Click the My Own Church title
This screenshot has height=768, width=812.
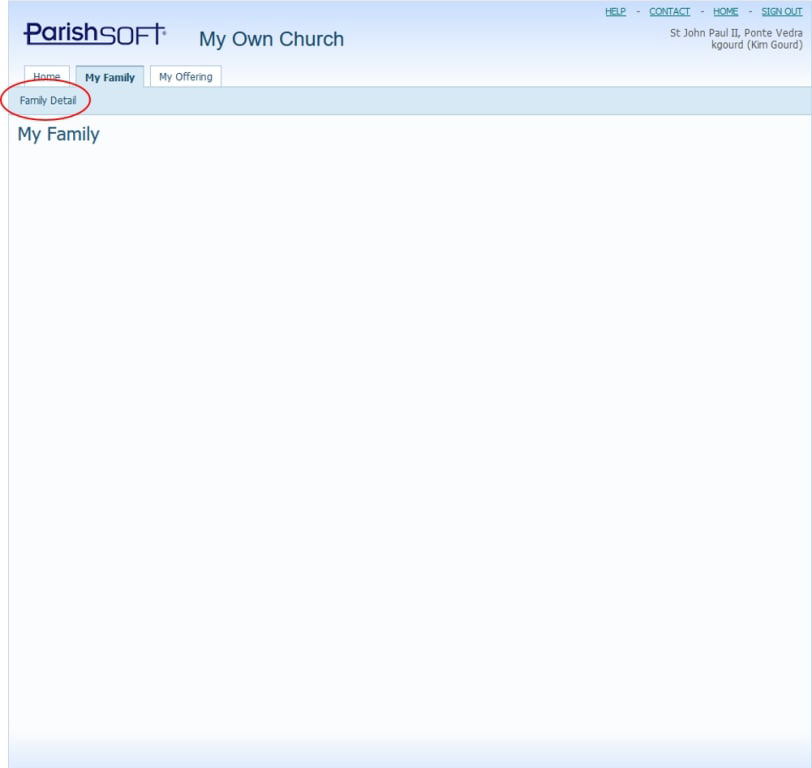(x=271, y=39)
